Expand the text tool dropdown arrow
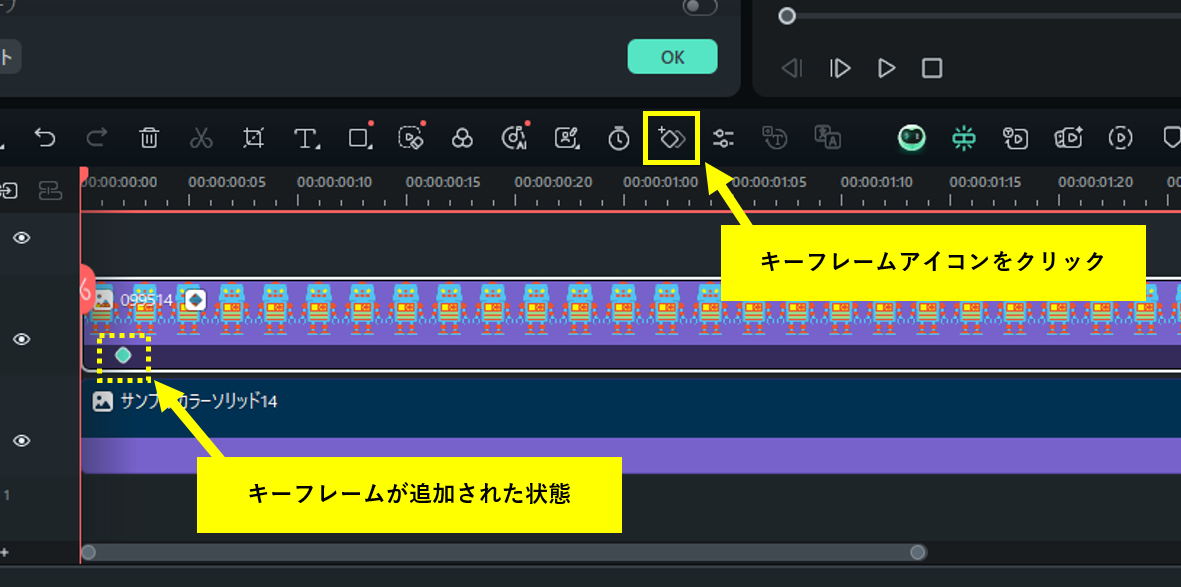The image size is (1181, 587). coord(319,149)
